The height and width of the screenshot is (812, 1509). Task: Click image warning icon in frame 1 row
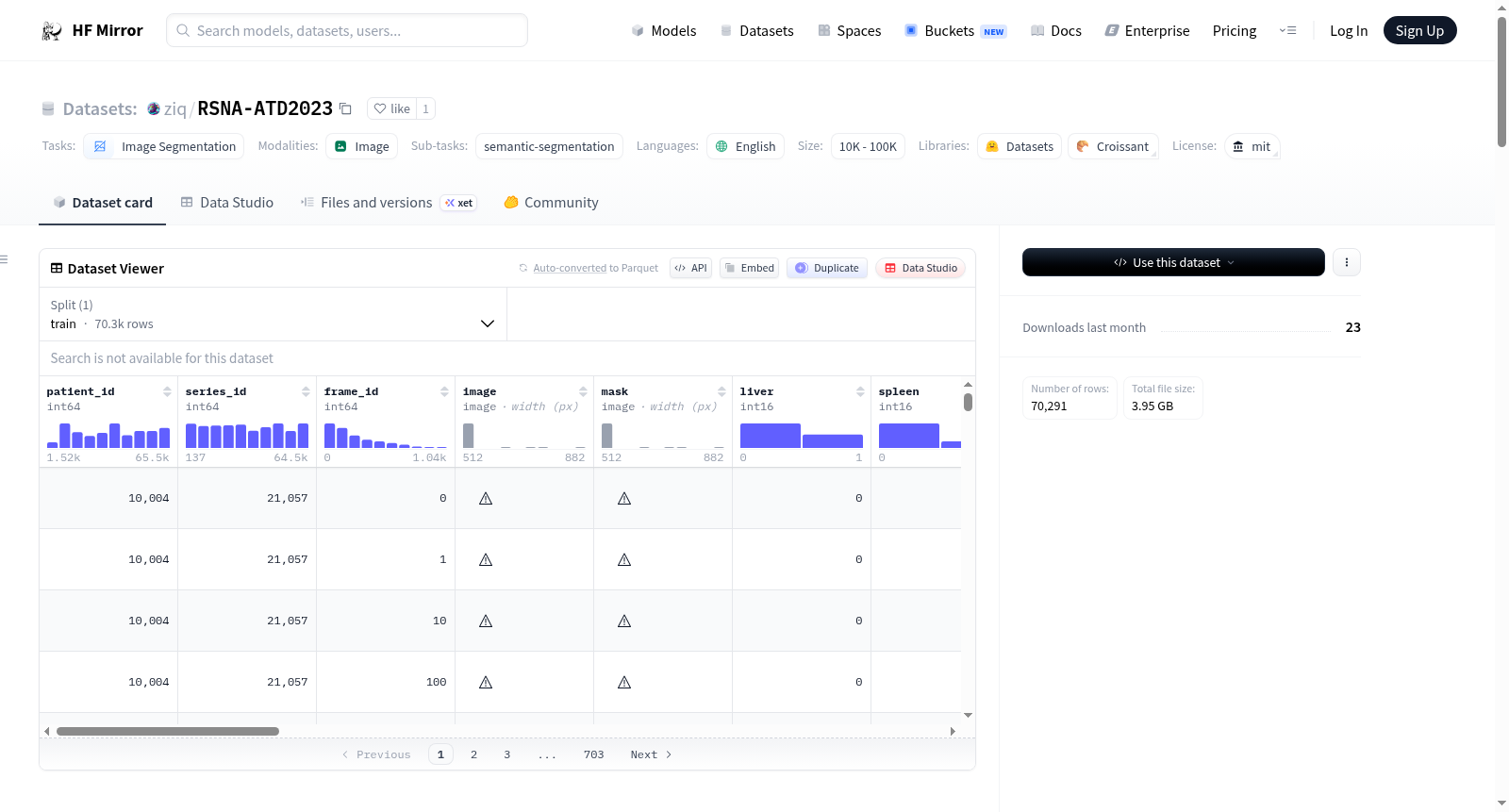[486, 560]
